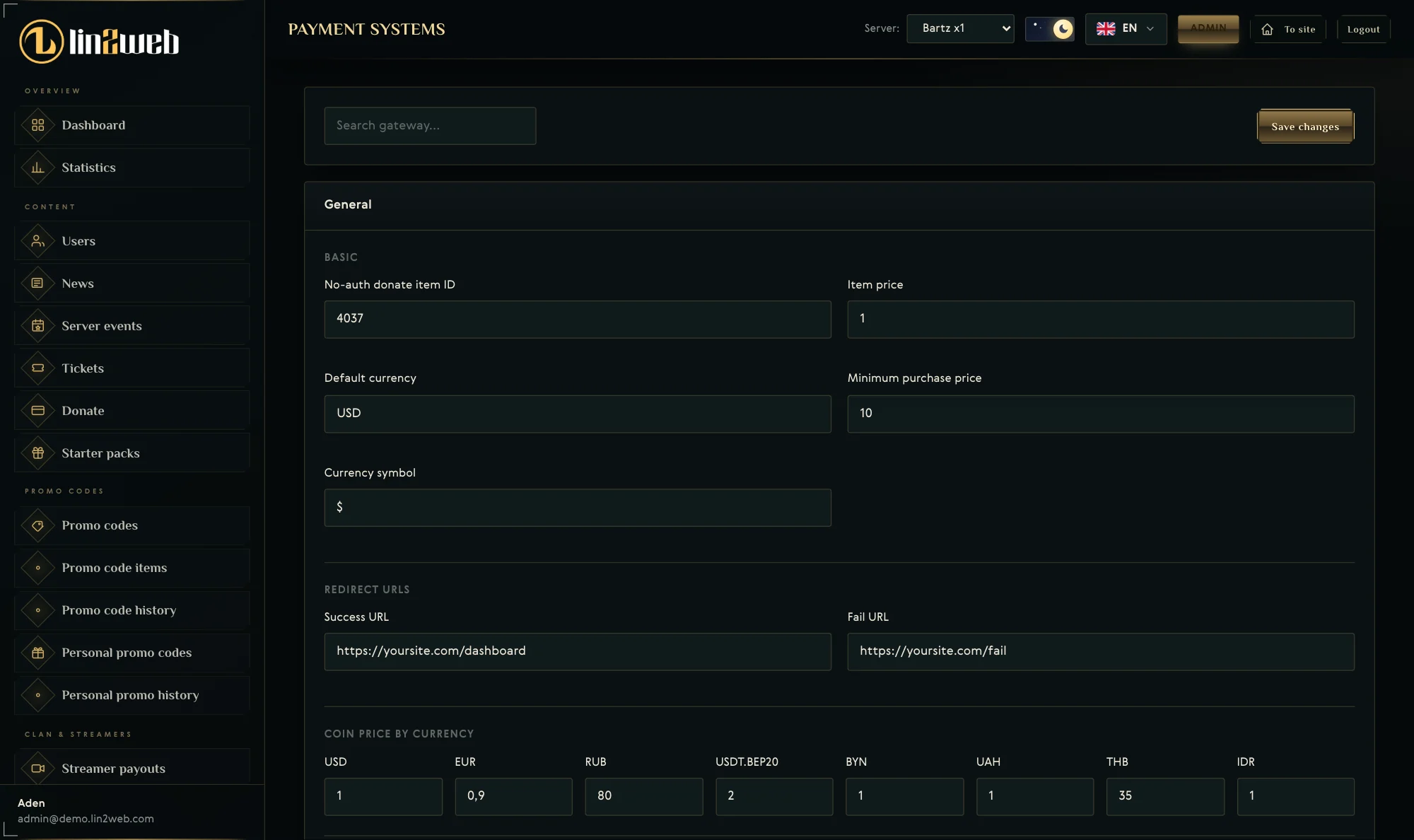Click the Default currency field
This screenshot has height=840, width=1414.
tap(578, 414)
